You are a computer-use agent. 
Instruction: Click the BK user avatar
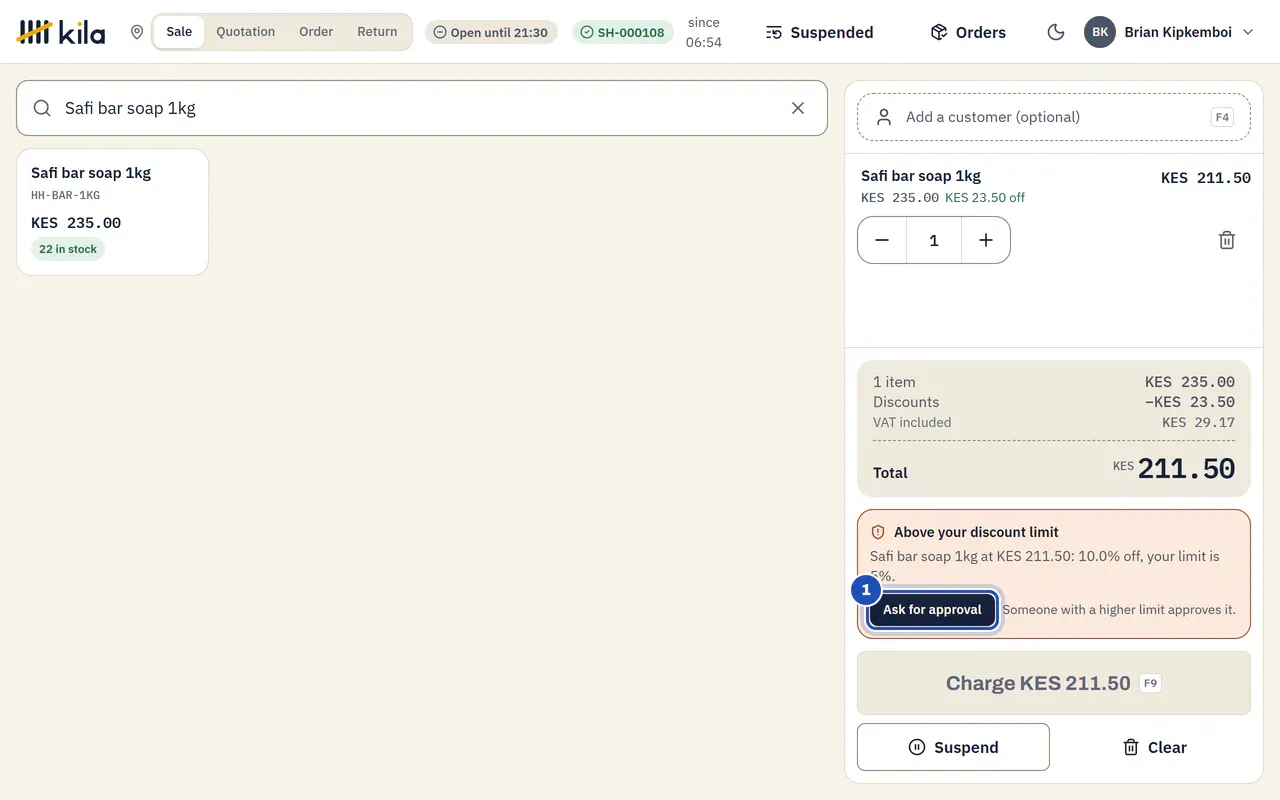[x=1100, y=32]
